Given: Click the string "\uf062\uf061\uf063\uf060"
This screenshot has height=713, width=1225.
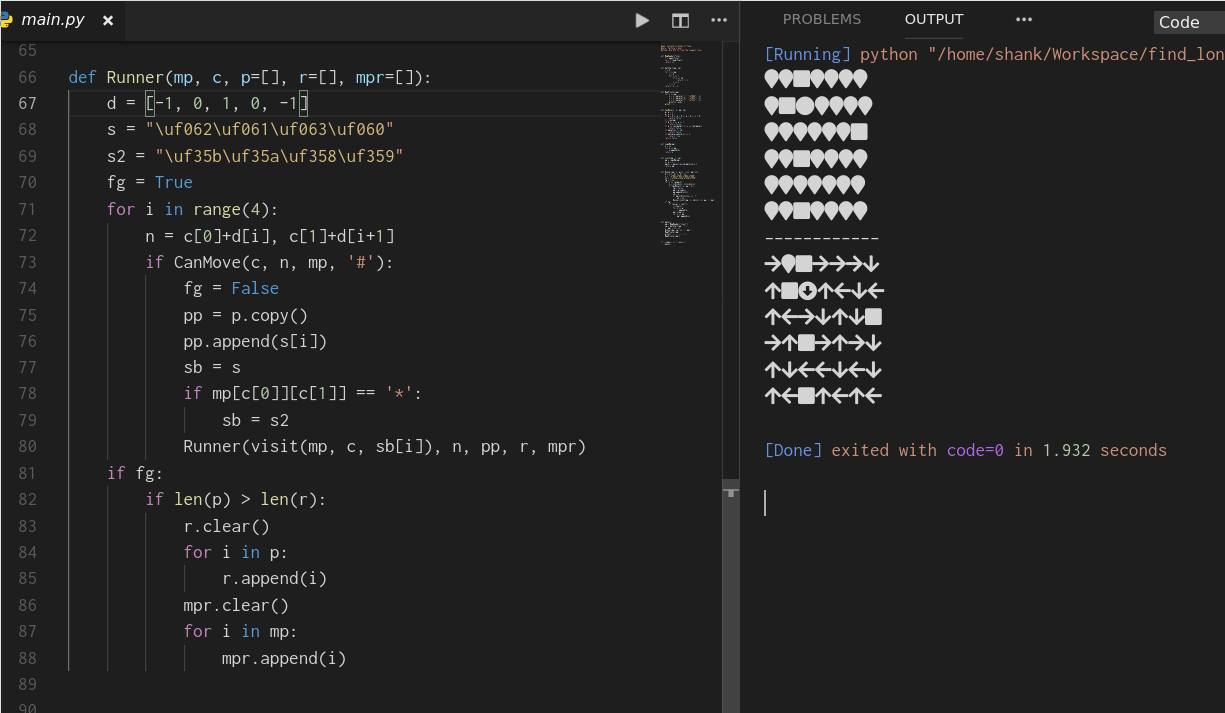Looking at the screenshot, I should 269,130.
